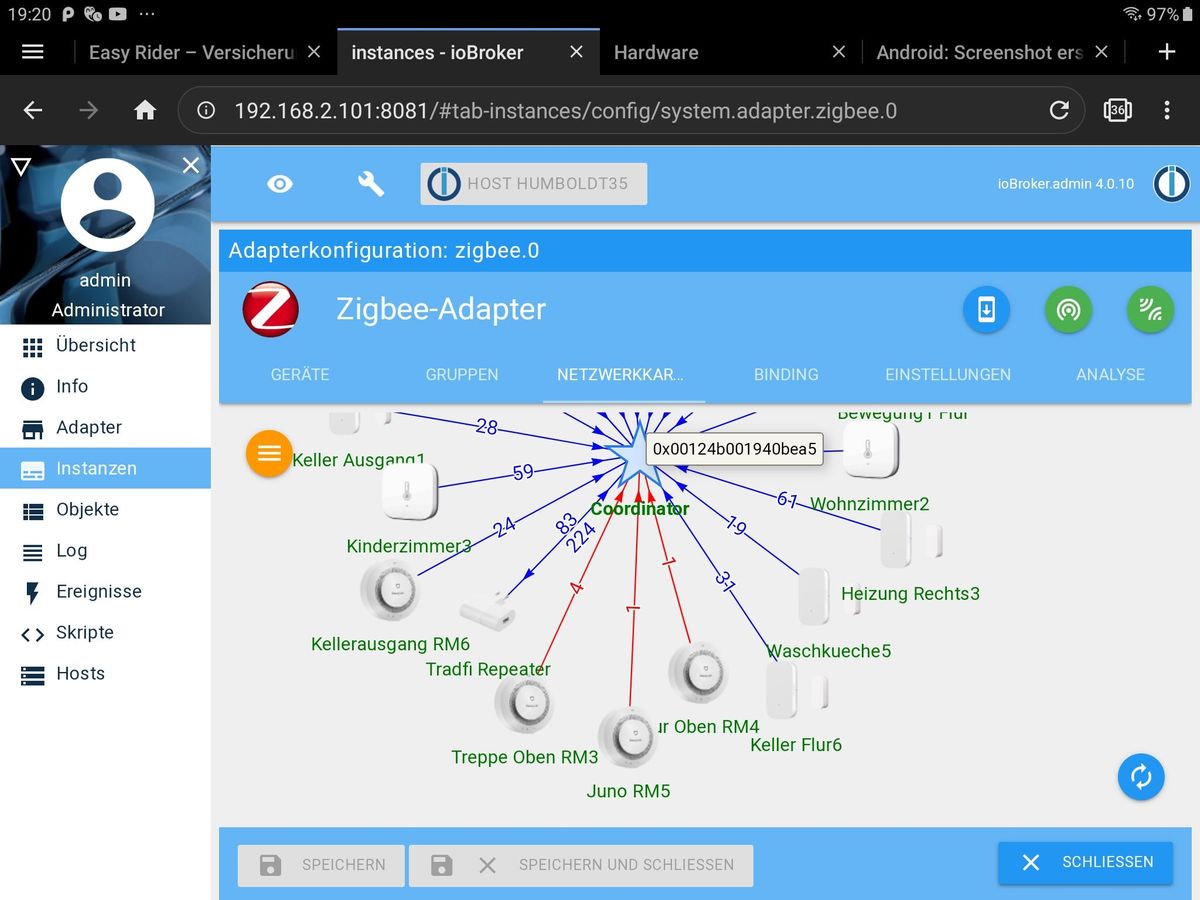Open the tab counter showing 36 tabs
Screen dimensions: 1200x900
[1117, 110]
